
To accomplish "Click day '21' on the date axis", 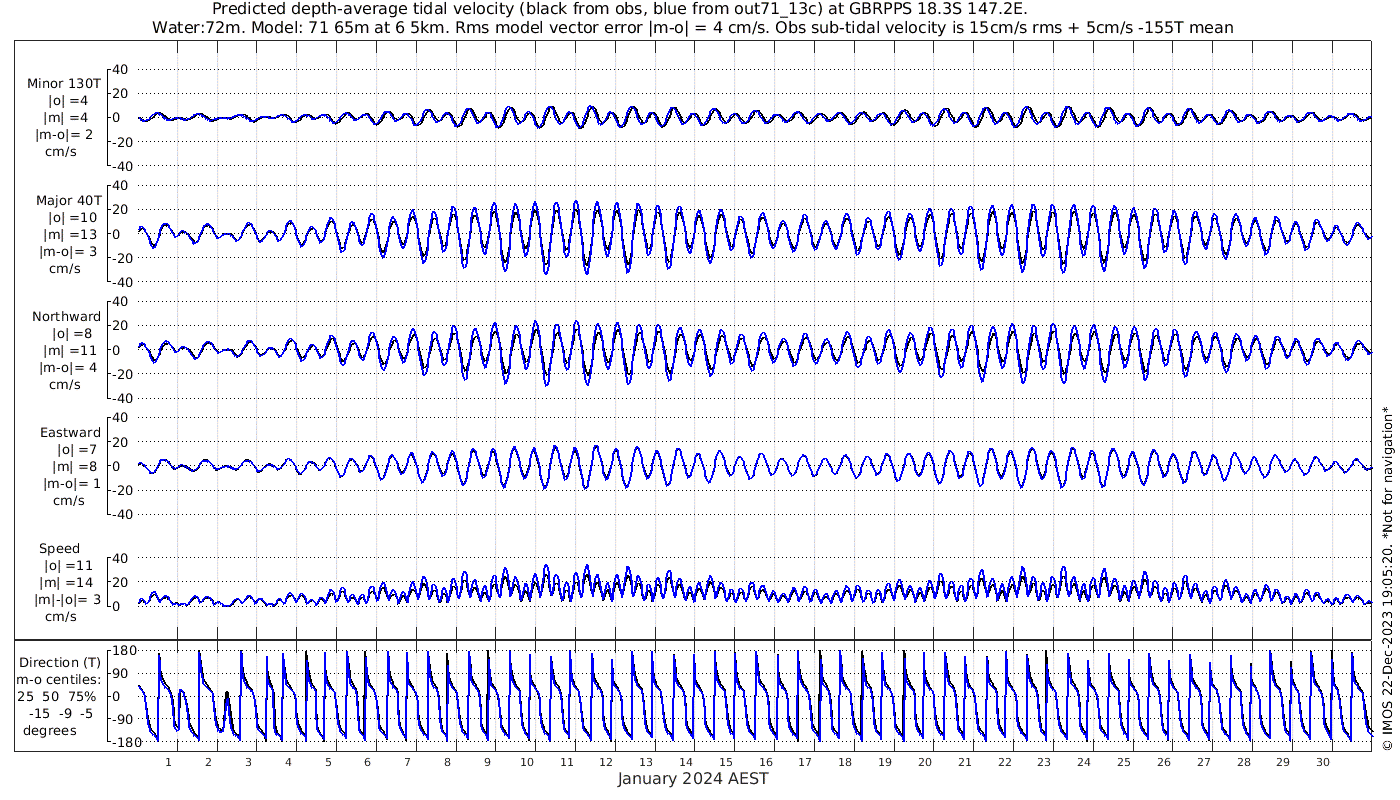I will click(965, 762).
